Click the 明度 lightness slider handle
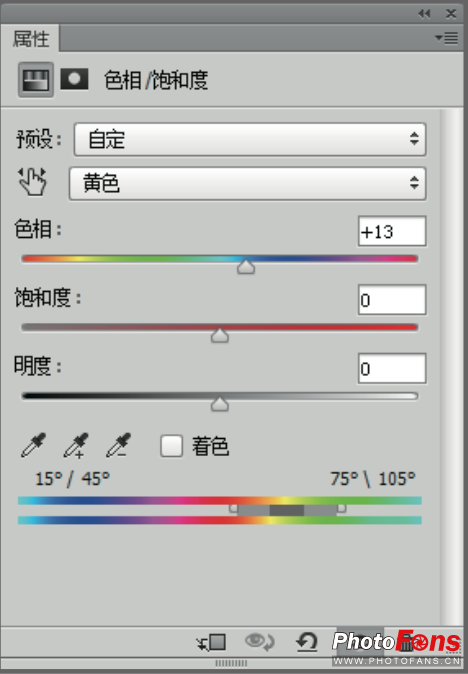The image size is (468, 674). (x=220, y=404)
